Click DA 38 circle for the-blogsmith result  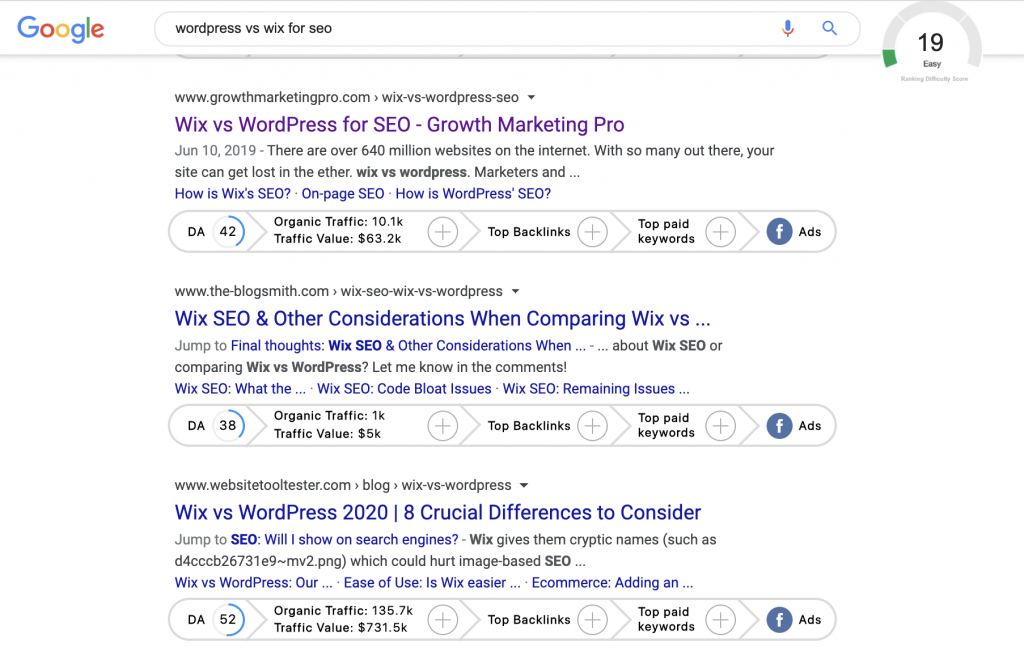click(x=228, y=426)
